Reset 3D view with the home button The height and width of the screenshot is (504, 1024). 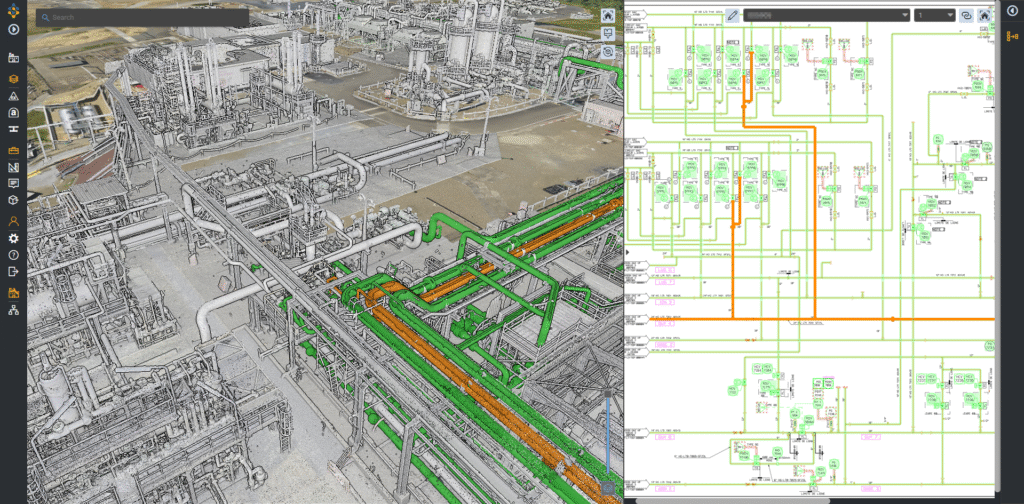608,15
